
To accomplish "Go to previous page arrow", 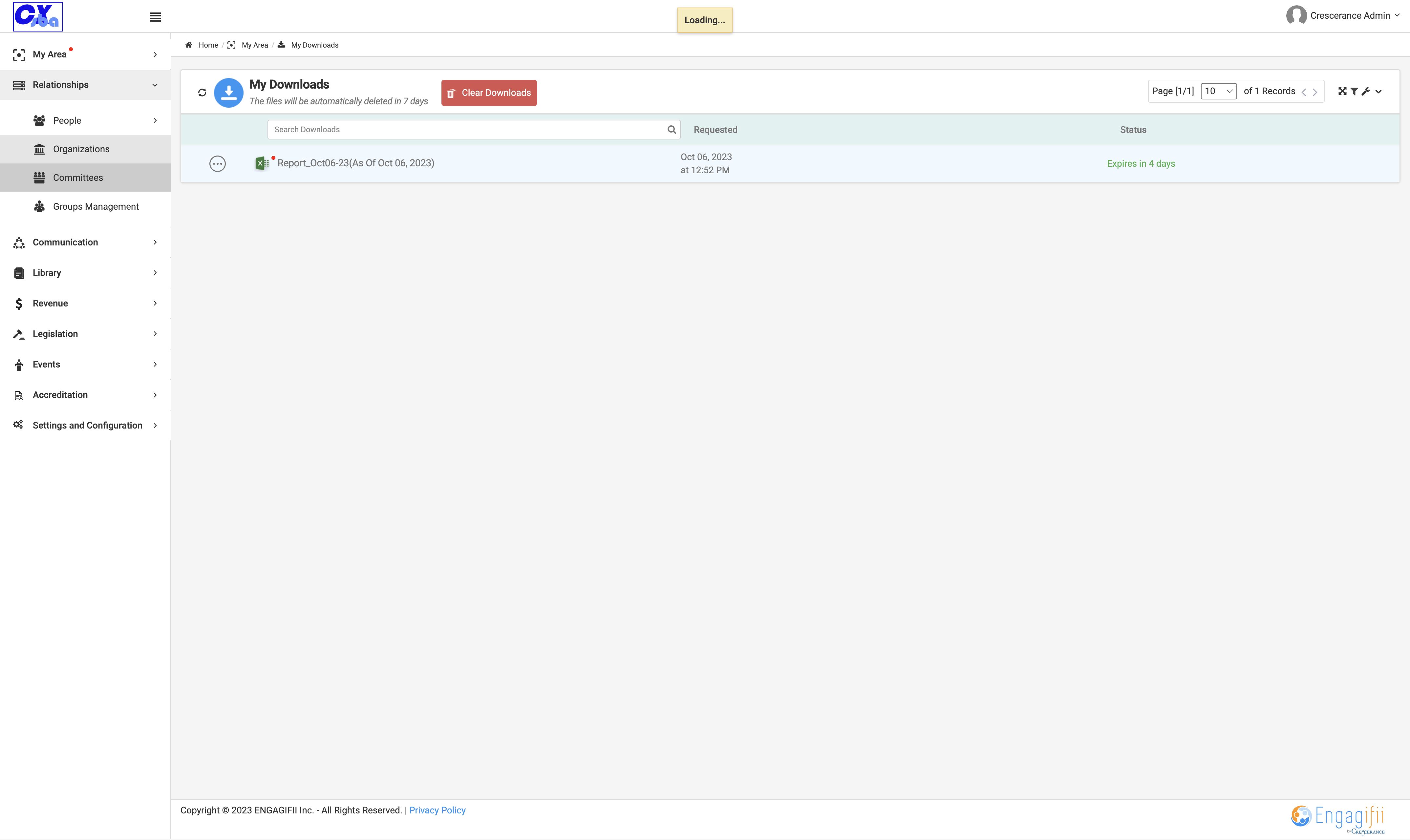I will [1304, 92].
